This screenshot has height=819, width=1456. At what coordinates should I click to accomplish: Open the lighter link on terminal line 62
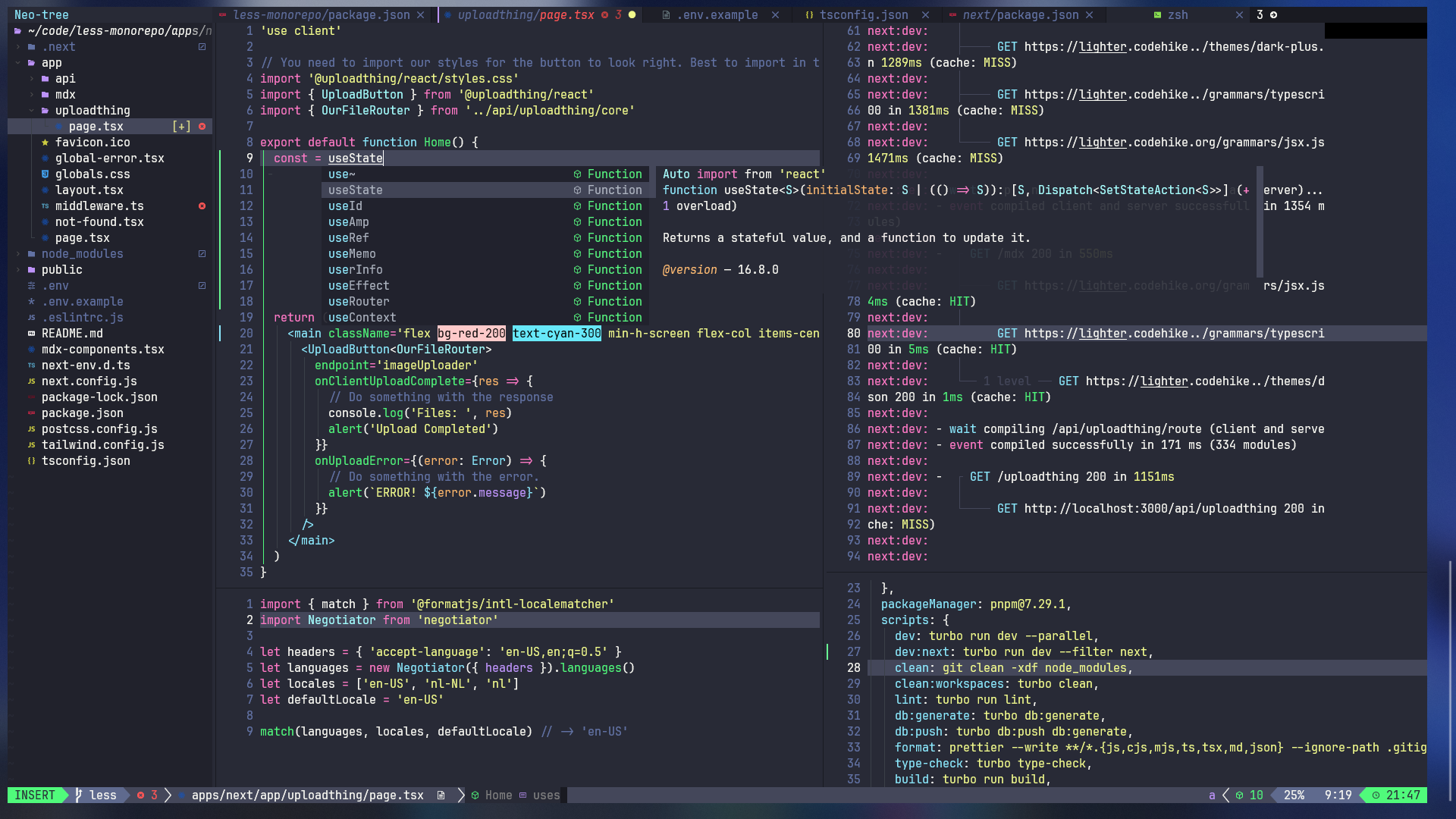click(1103, 47)
